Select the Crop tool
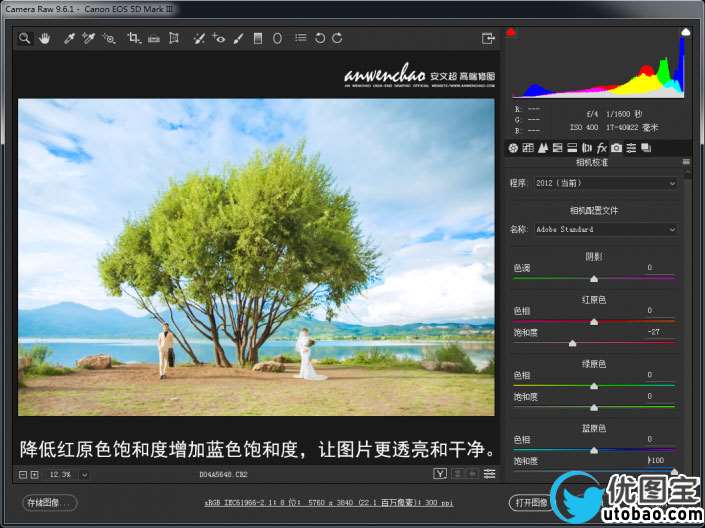Viewport: 705px width, 528px height. (x=134, y=39)
